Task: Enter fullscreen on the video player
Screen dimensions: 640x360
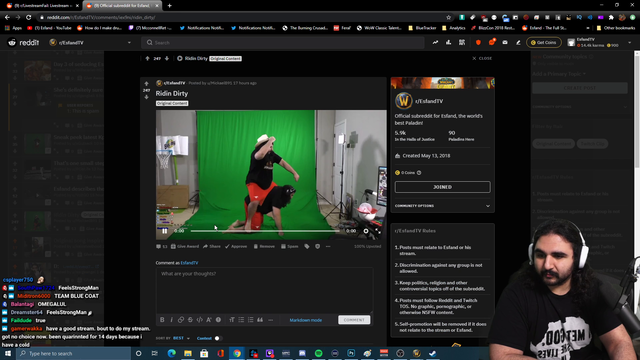Action: [378, 231]
